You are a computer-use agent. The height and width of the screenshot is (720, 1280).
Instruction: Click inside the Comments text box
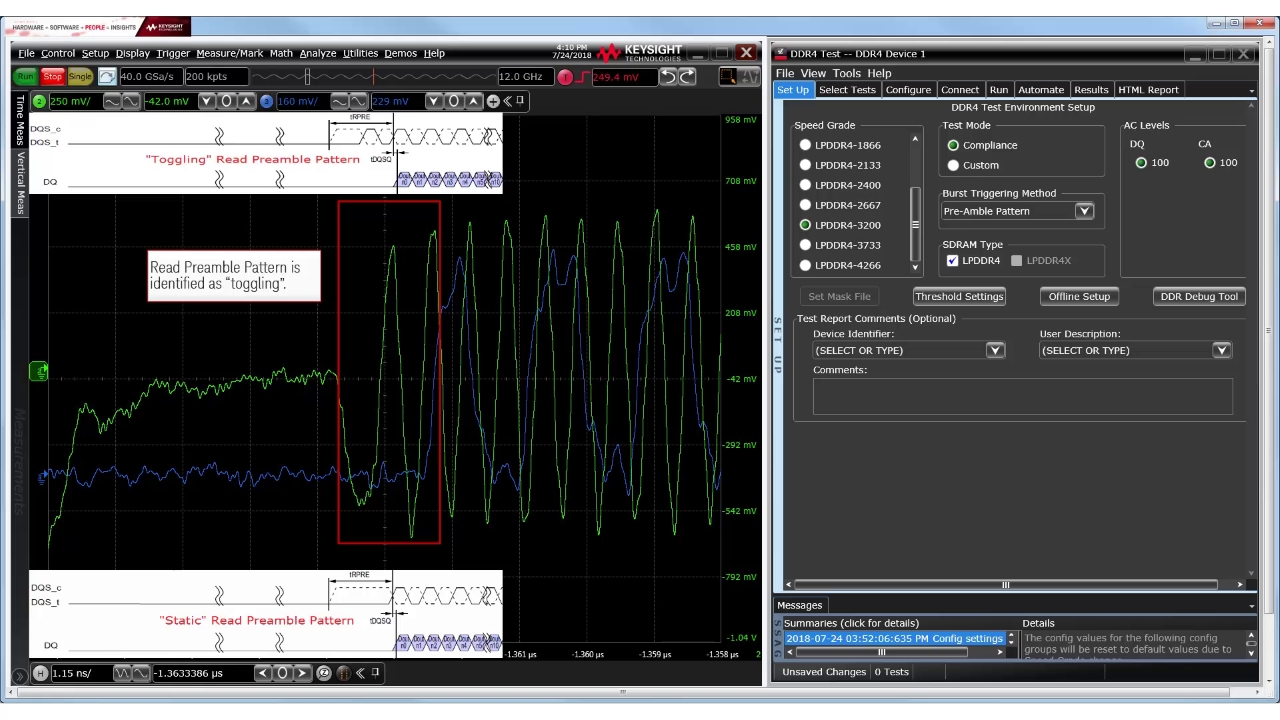(x=1022, y=396)
